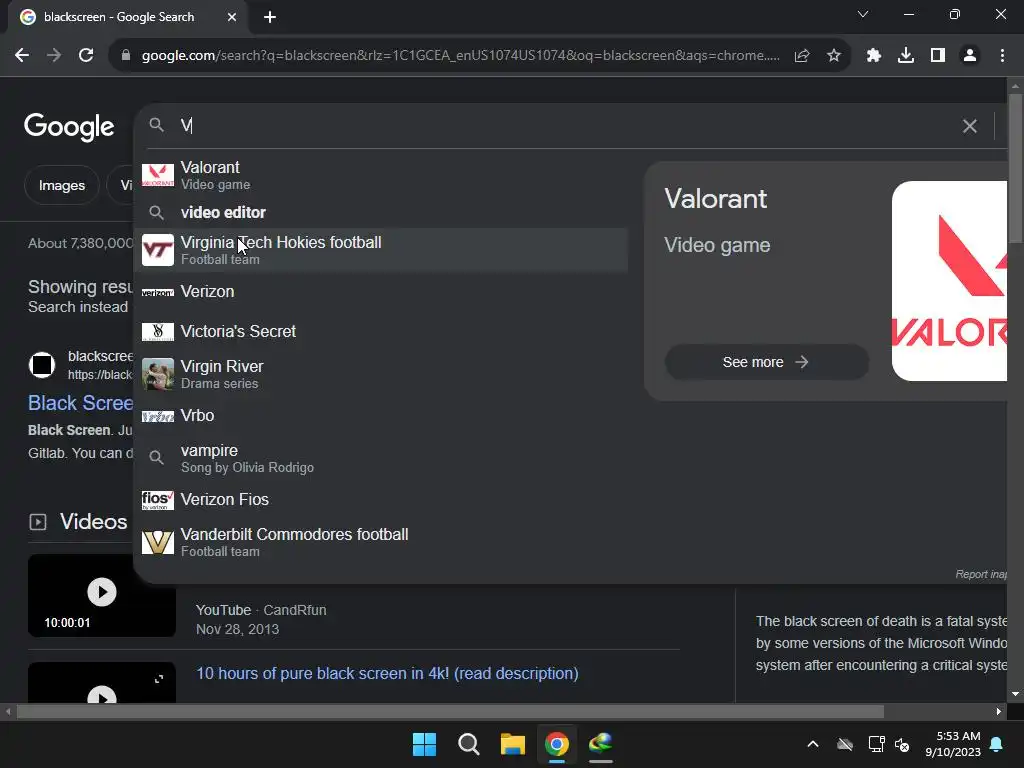
Task: Go back using the browser back arrow
Action: point(22,56)
